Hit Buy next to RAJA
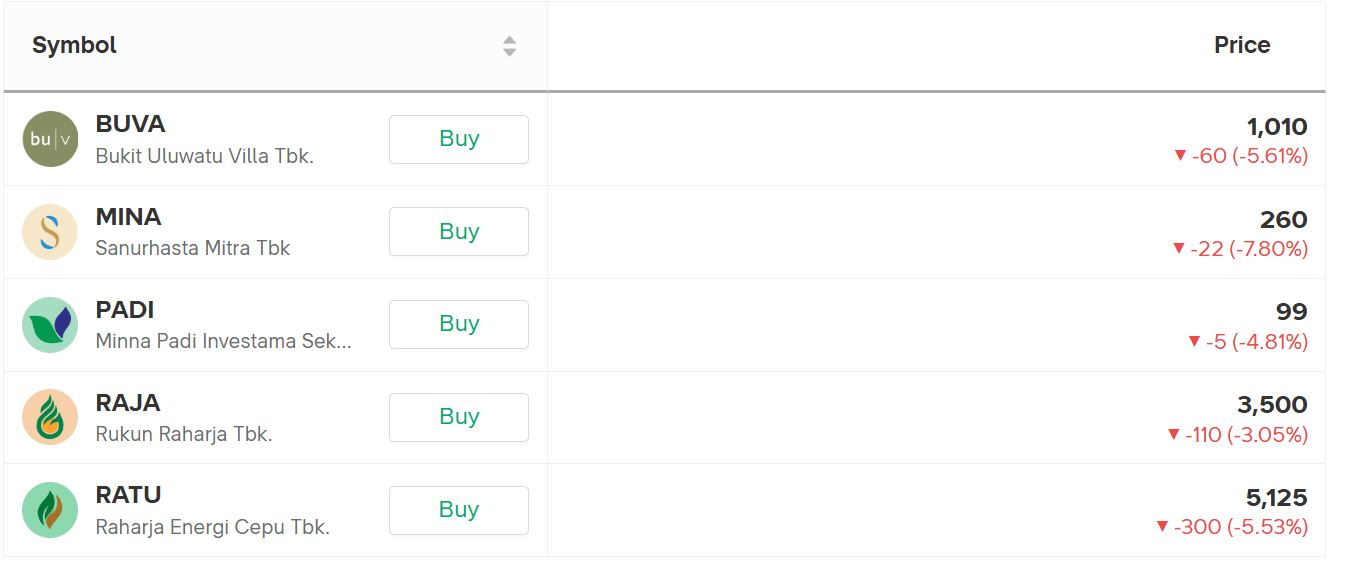 pos(458,417)
